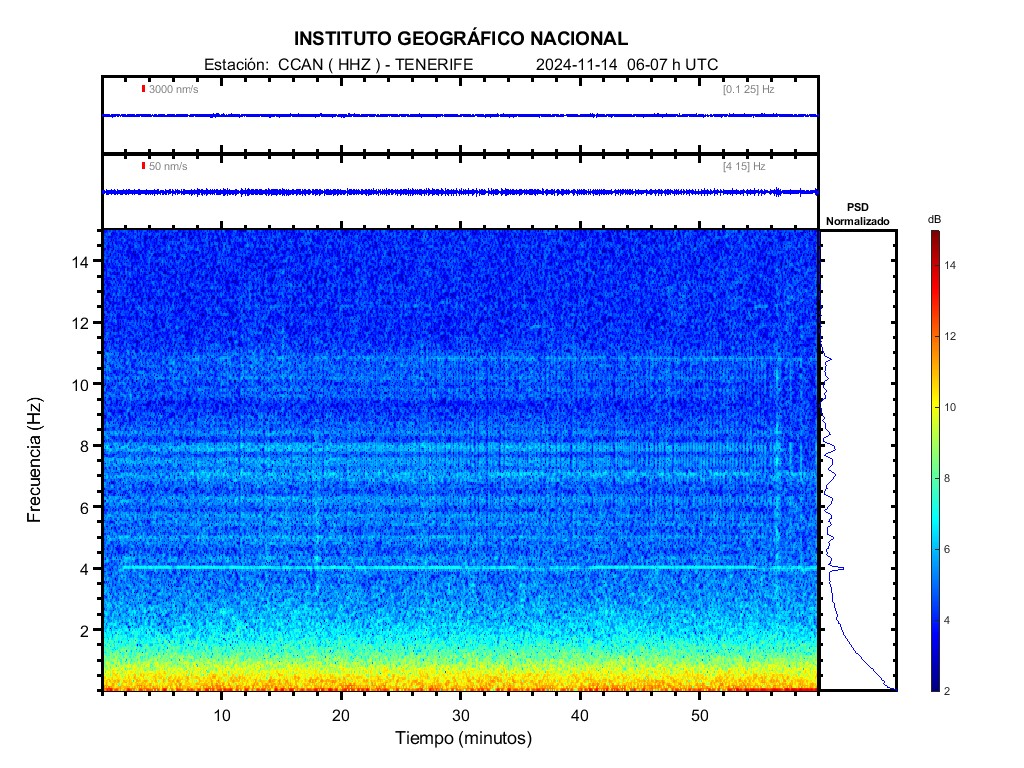Viewport: 1024px width, 768px height.
Task: Click the 4-15 Hz filtered waveform trace
Action: pos(460,192)
